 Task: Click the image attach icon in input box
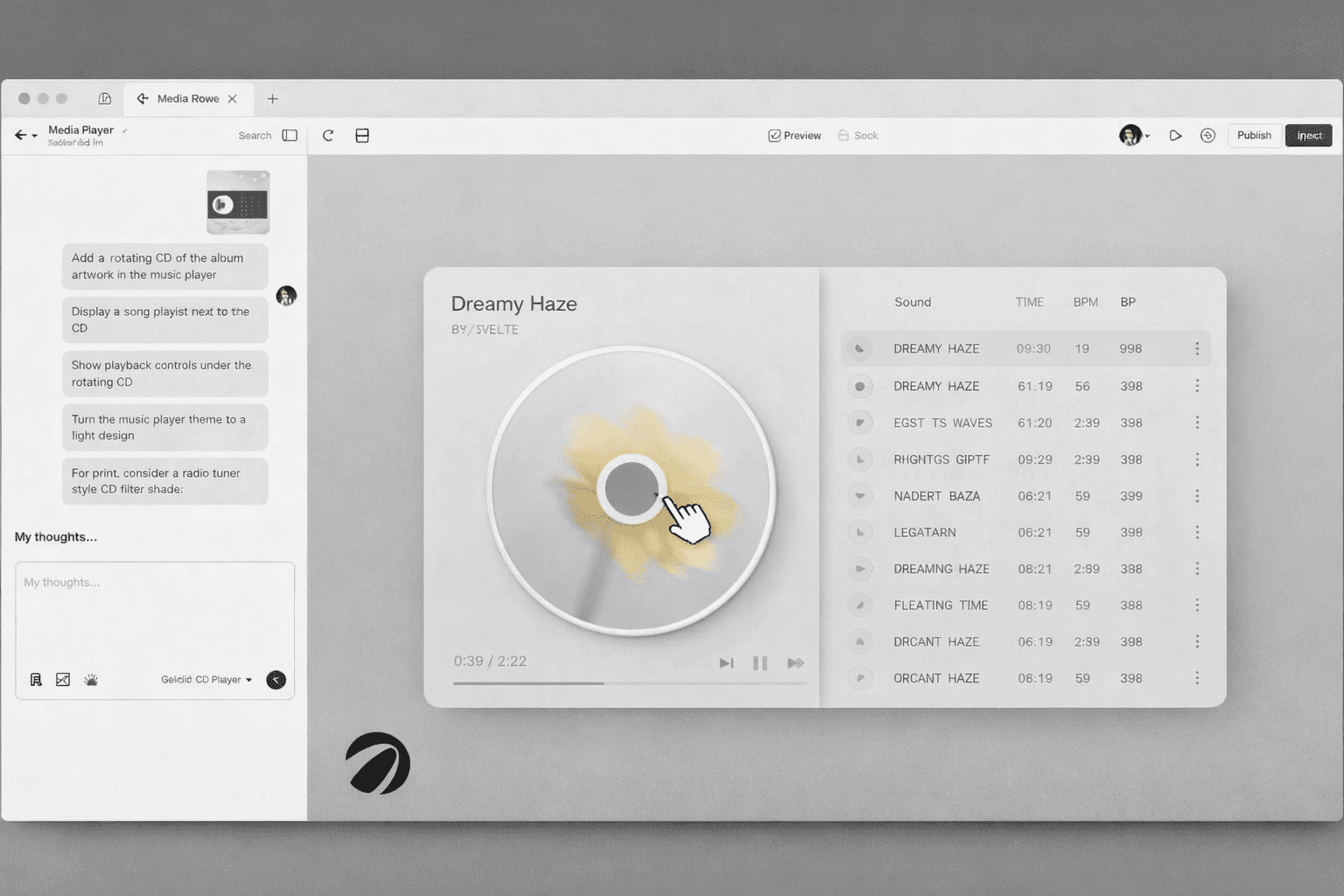click(x=63, y=680)
